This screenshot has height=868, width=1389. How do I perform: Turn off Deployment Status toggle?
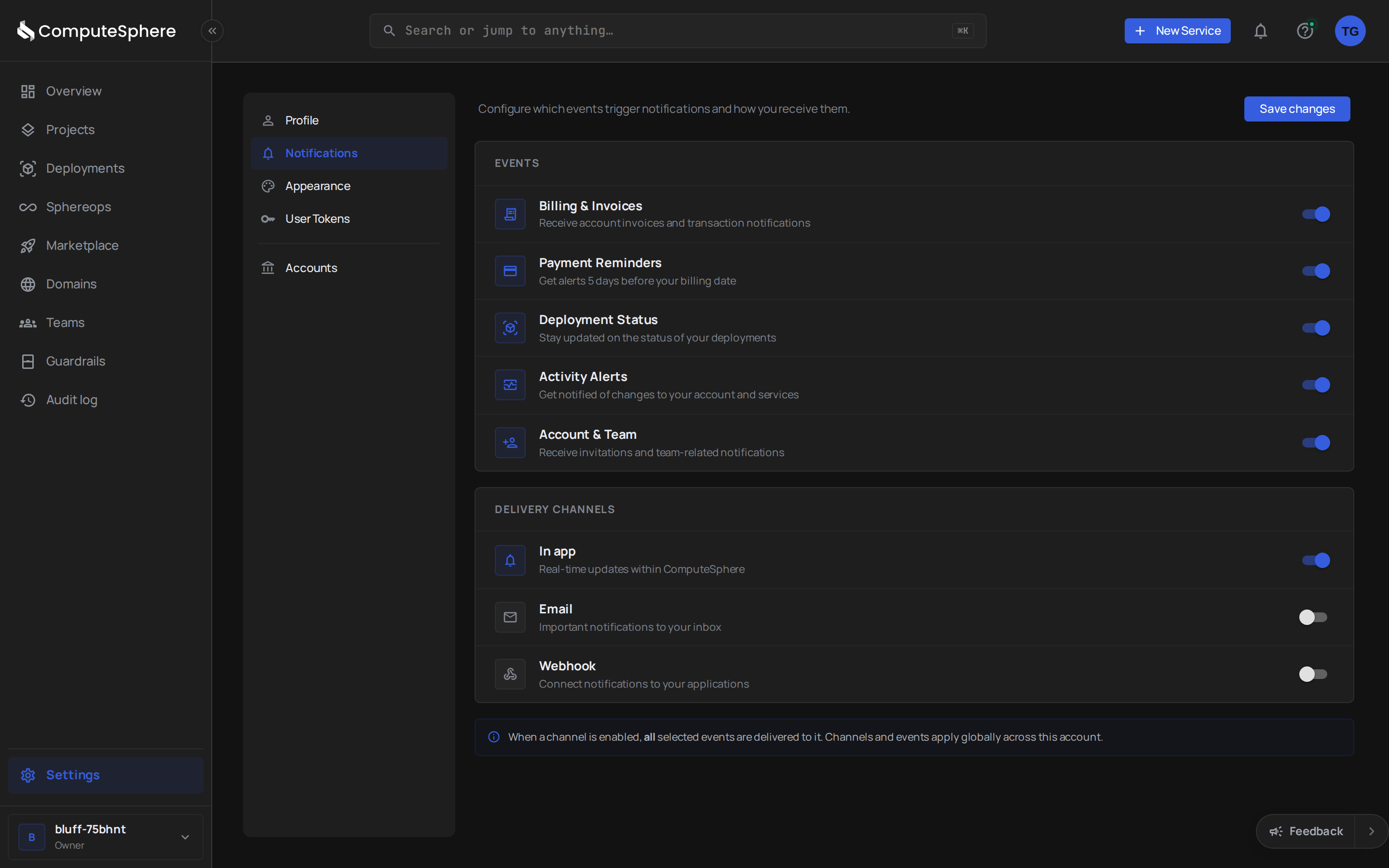point(1316,328)
